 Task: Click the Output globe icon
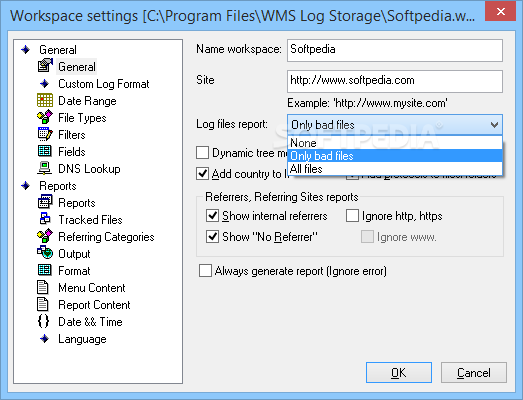coord(45,253)
